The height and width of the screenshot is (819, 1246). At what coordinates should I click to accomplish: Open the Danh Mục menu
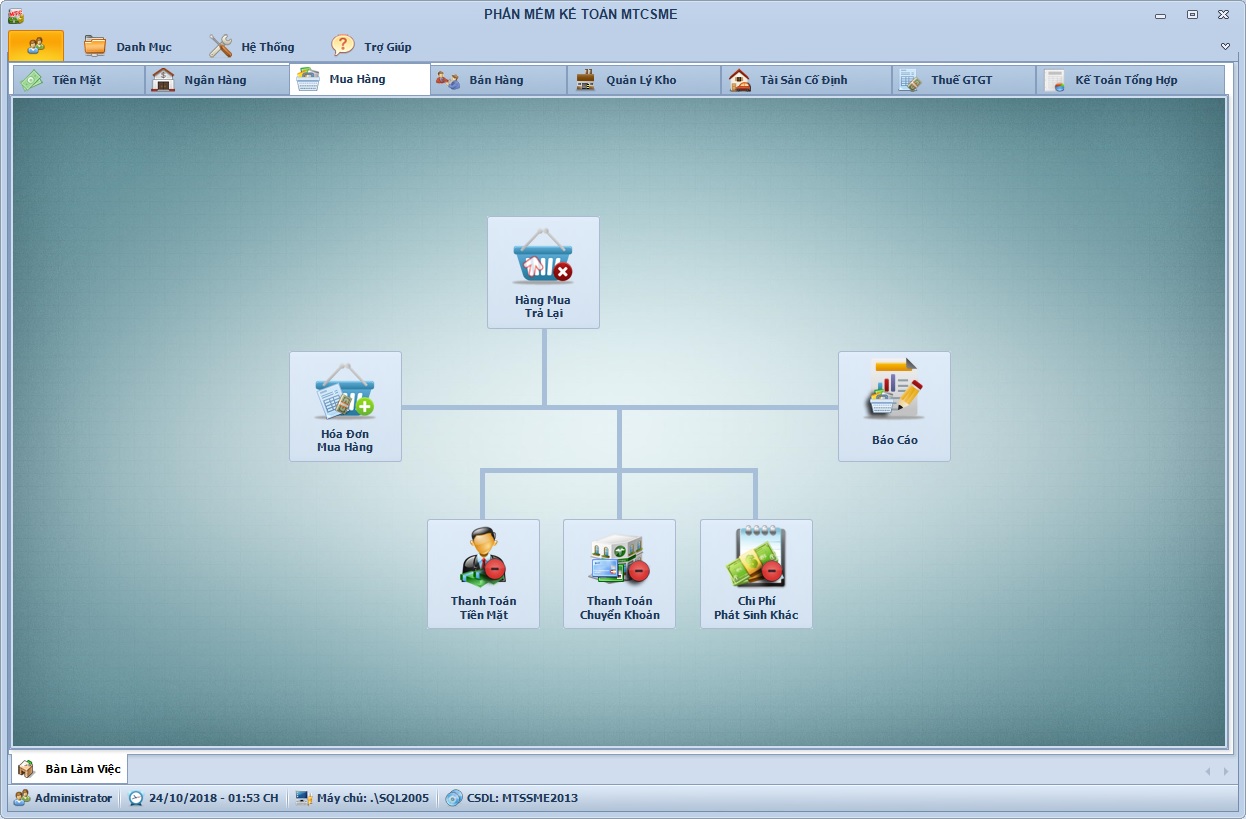[x=128, y=47]
